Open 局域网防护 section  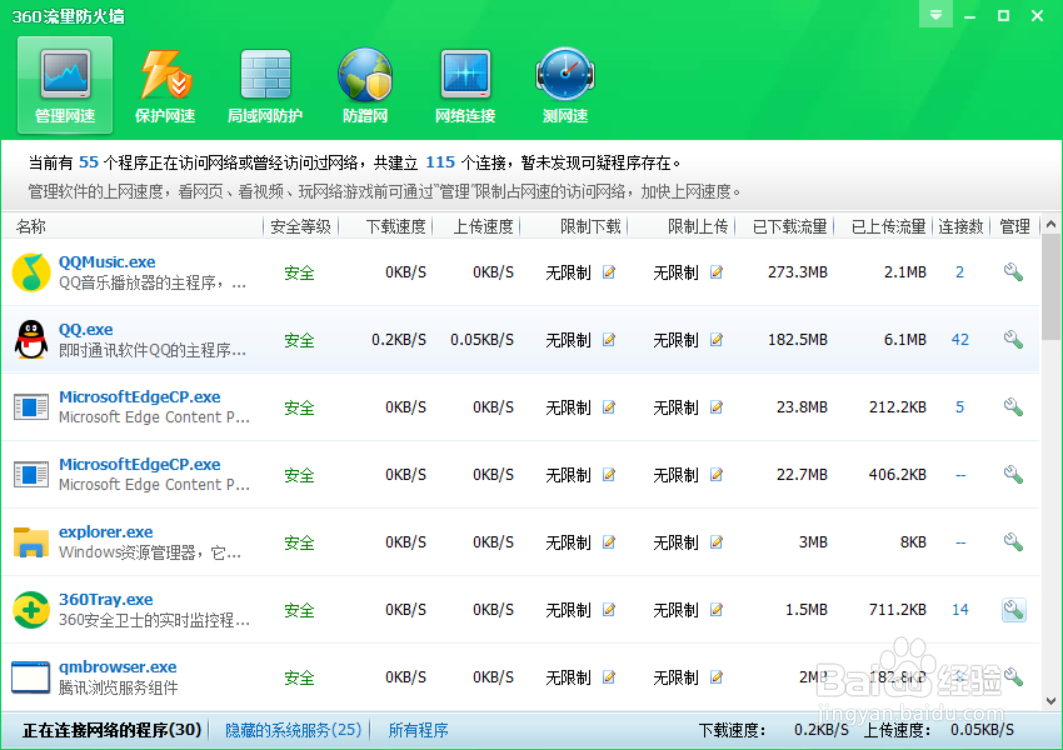click(265, 85)
